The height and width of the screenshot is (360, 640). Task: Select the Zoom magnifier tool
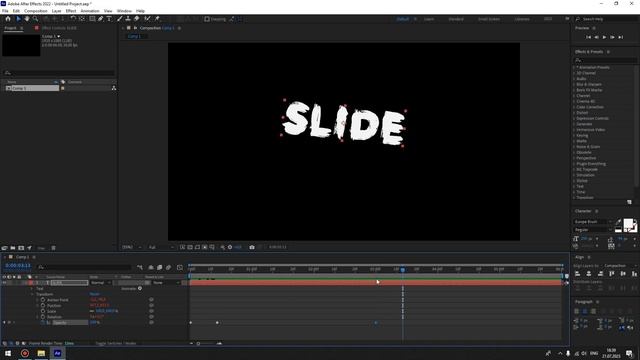36,19
